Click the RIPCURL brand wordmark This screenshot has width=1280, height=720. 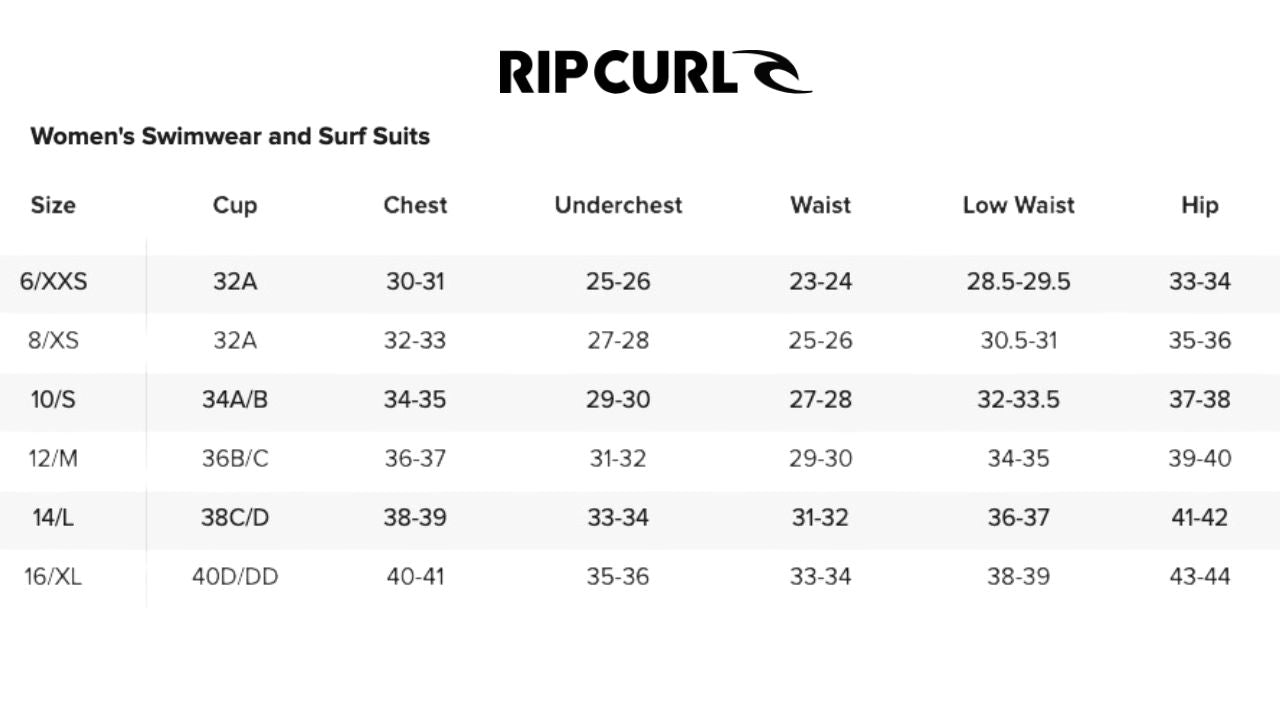[618, 72]
